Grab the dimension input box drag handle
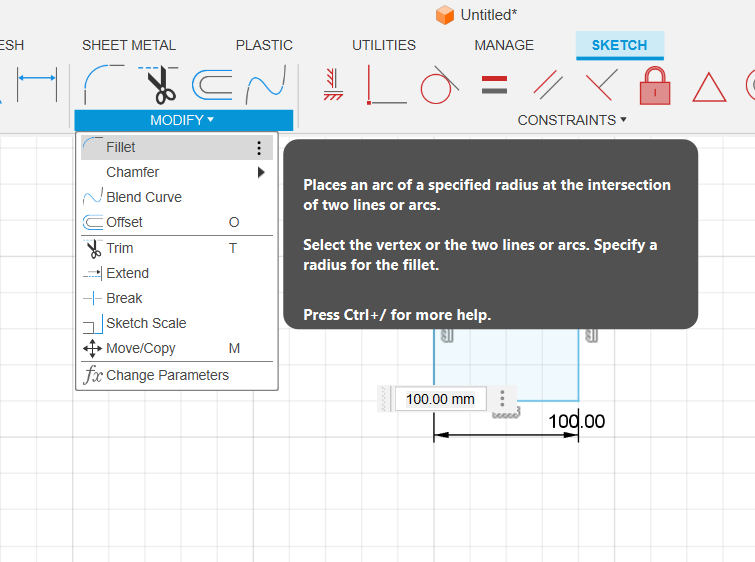Image resolution: width=755 pixels, height=562 pixels. 384,399
